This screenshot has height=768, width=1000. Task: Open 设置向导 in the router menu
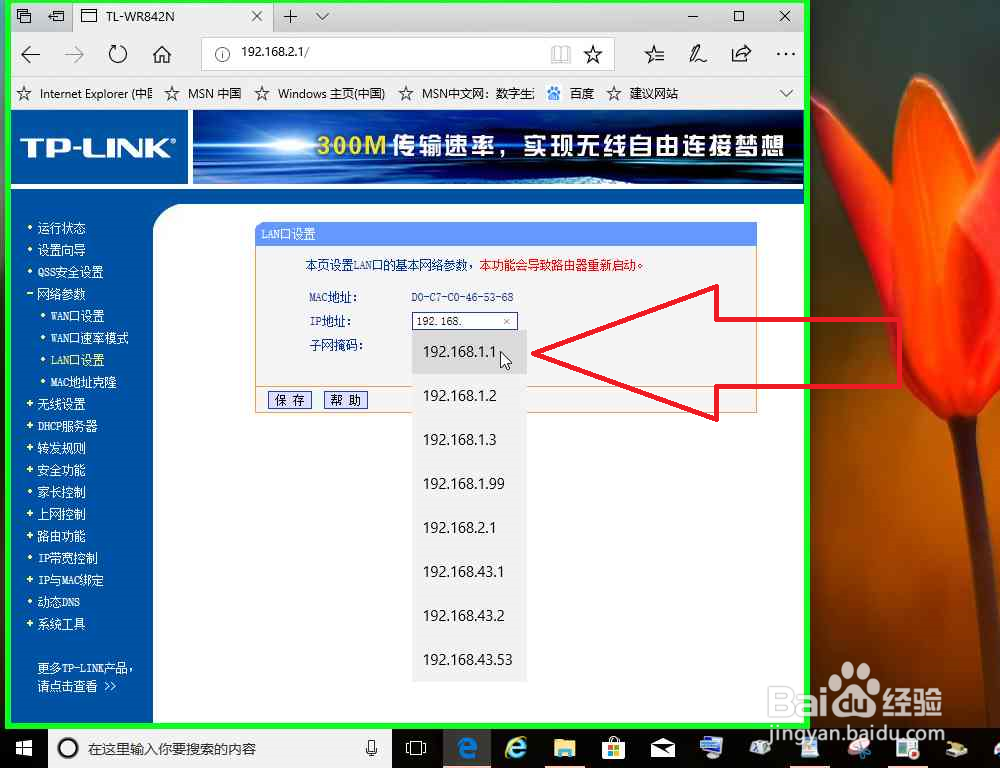61,250
